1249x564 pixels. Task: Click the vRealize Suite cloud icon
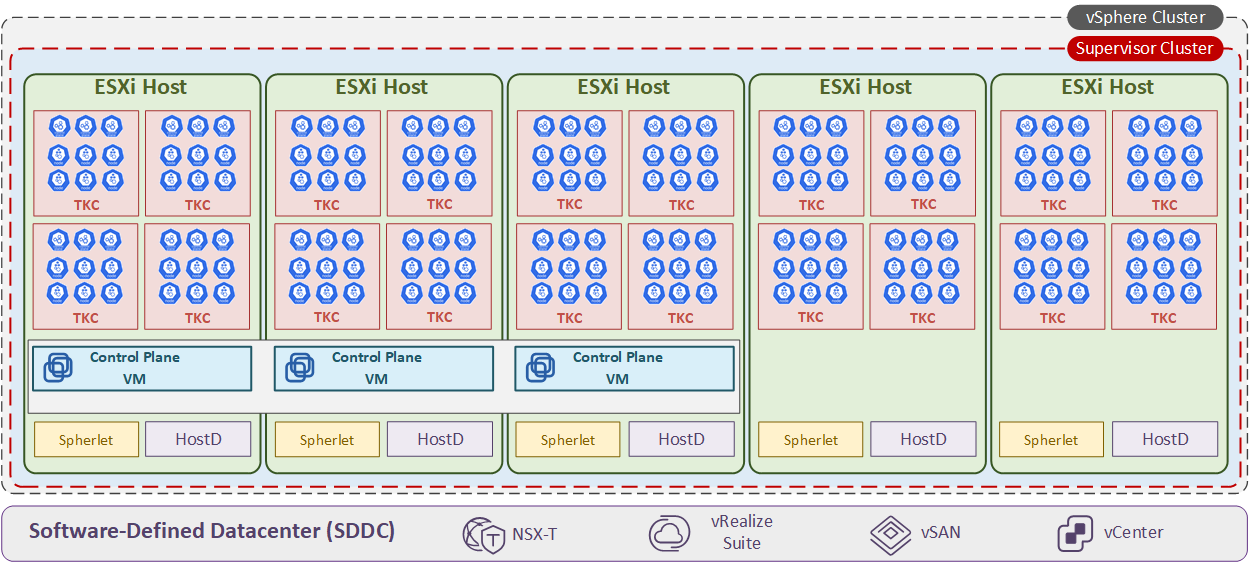coord(669,533)
